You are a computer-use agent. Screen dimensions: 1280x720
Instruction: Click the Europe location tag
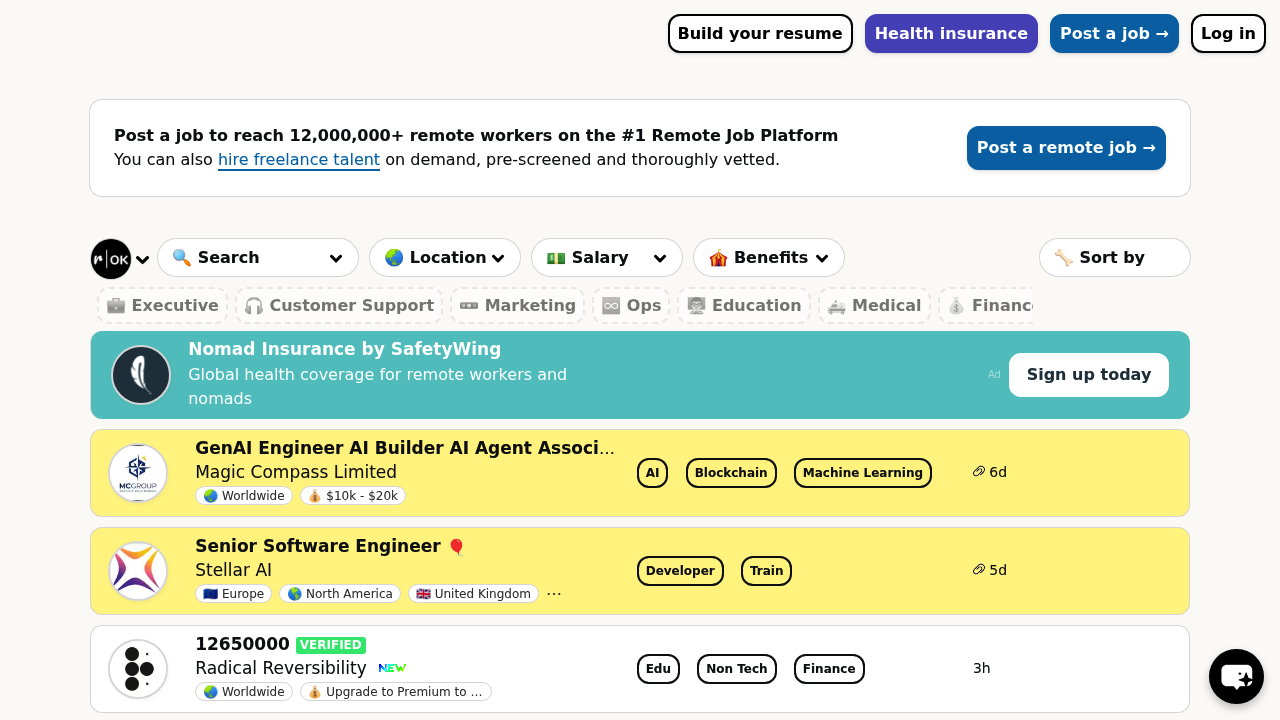pyautogui.click(x=233, y=594)
